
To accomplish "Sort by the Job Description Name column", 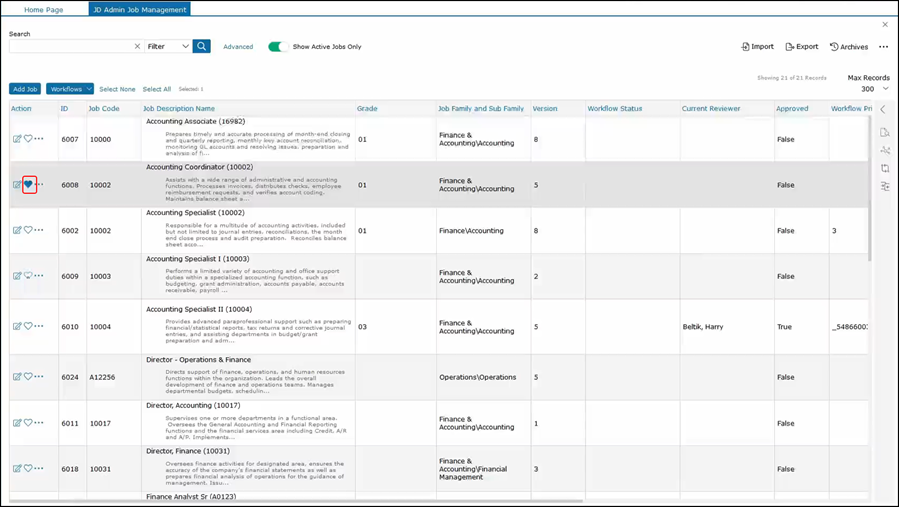I will click(178, 108).
